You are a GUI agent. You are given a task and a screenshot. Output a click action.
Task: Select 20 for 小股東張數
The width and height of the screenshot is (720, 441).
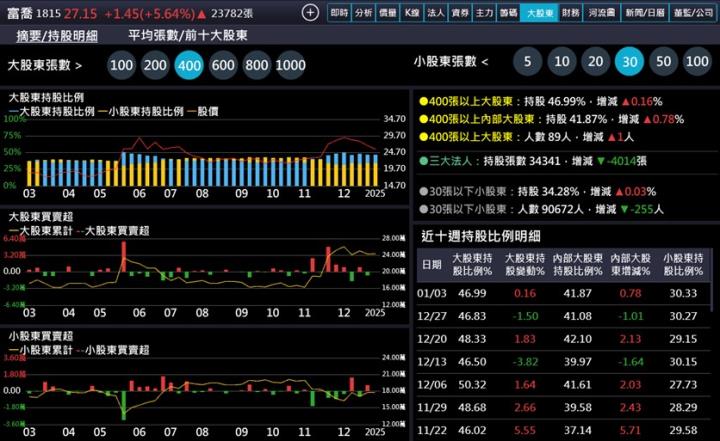595,62
